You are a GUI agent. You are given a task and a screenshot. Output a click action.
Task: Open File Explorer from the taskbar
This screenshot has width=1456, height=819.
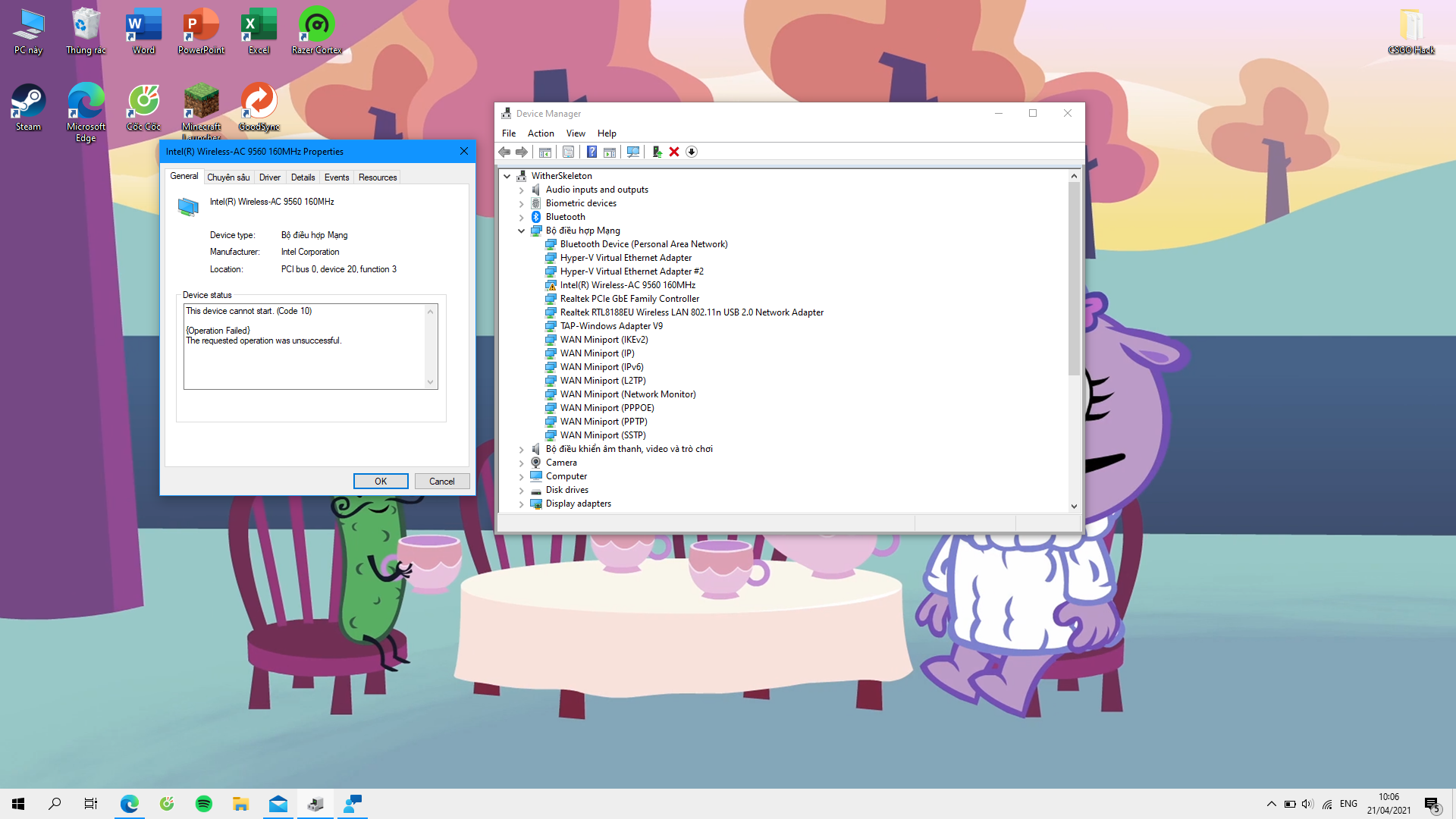tap(241, 804)
